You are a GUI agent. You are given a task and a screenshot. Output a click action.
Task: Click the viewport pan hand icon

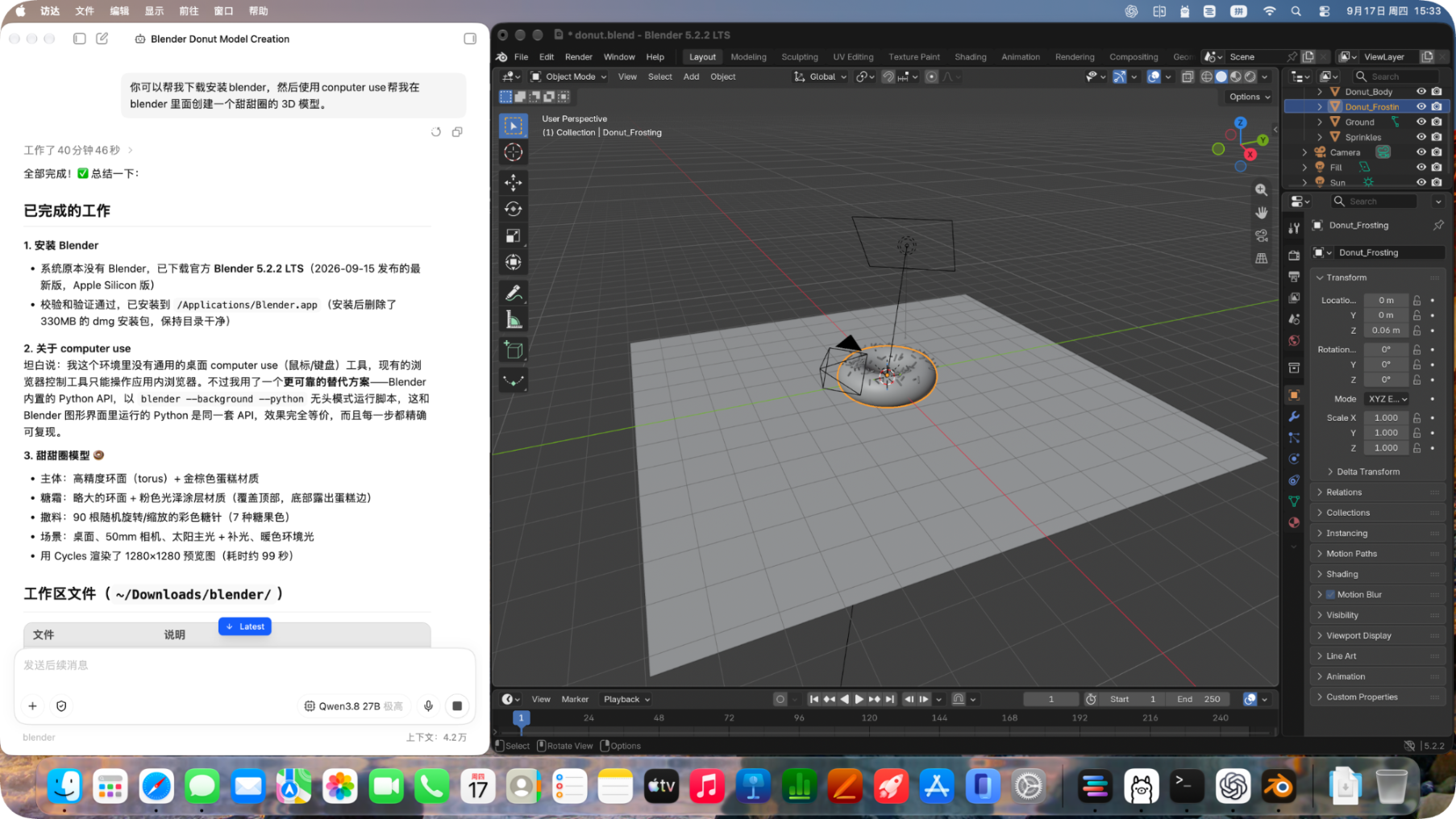pyautogui.click(x=1261, y=213)
